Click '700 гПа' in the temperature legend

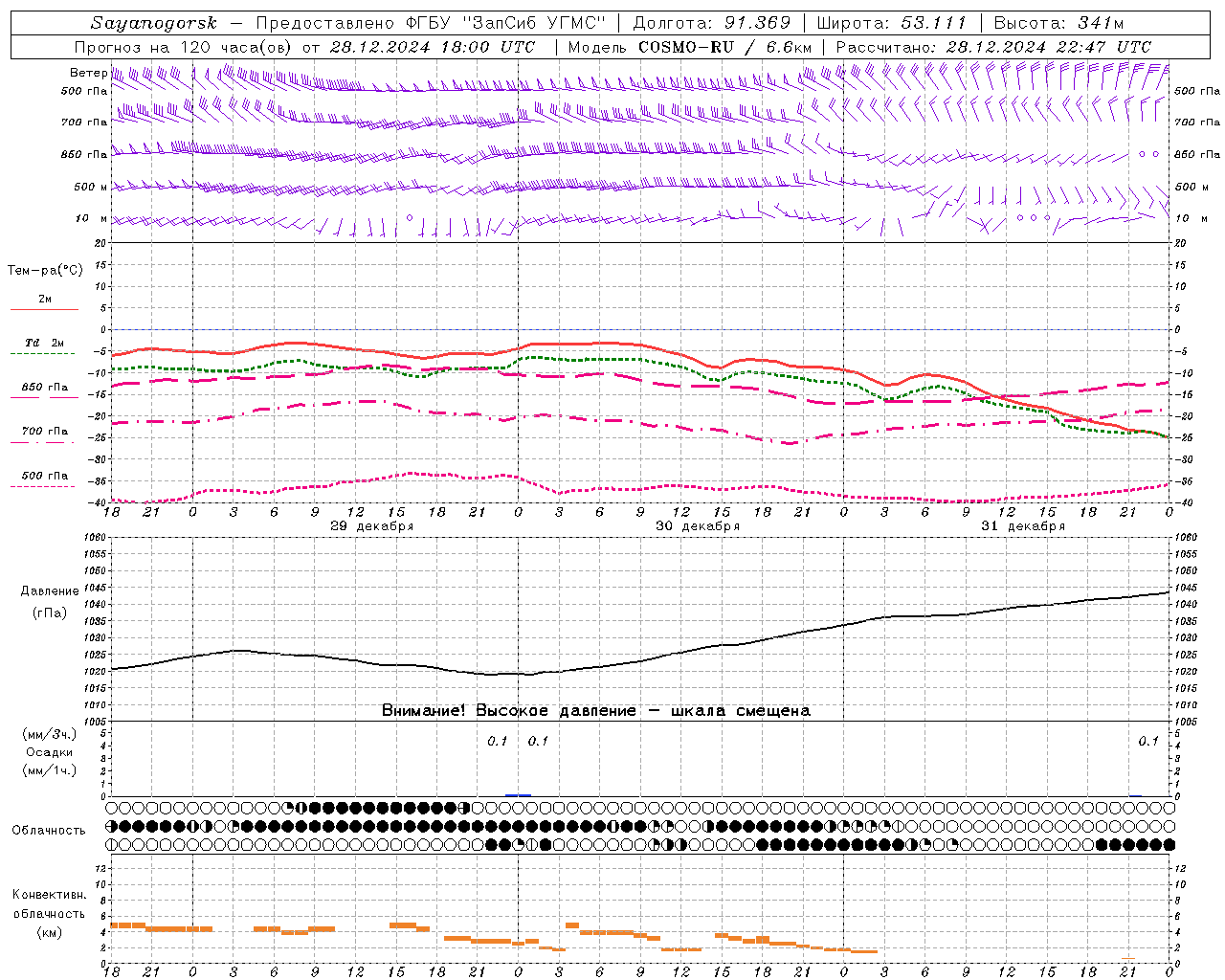click(45, 432)
